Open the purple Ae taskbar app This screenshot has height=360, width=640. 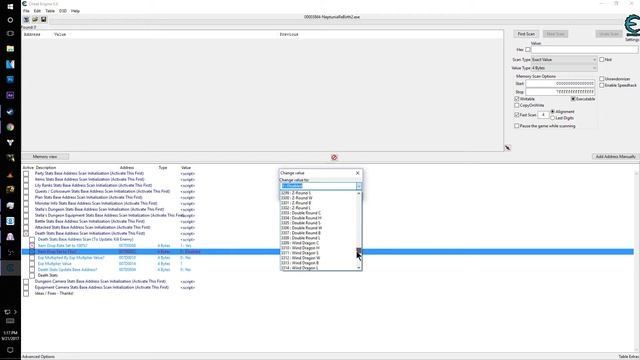pyautogui.click(x=10, y=95)
